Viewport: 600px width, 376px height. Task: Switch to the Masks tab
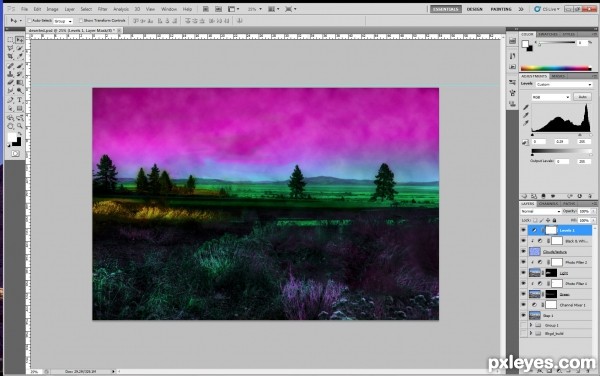point(558,76)
